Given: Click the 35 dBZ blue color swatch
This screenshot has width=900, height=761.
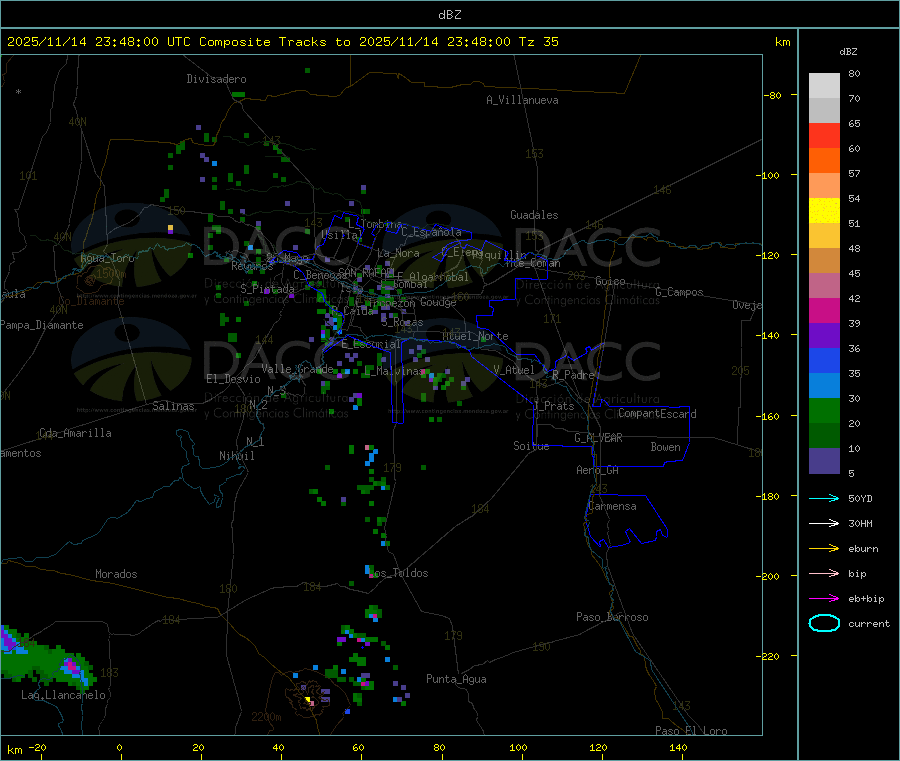Looking at the screenshot, I should pyautogui.click(x=824, y=386).
